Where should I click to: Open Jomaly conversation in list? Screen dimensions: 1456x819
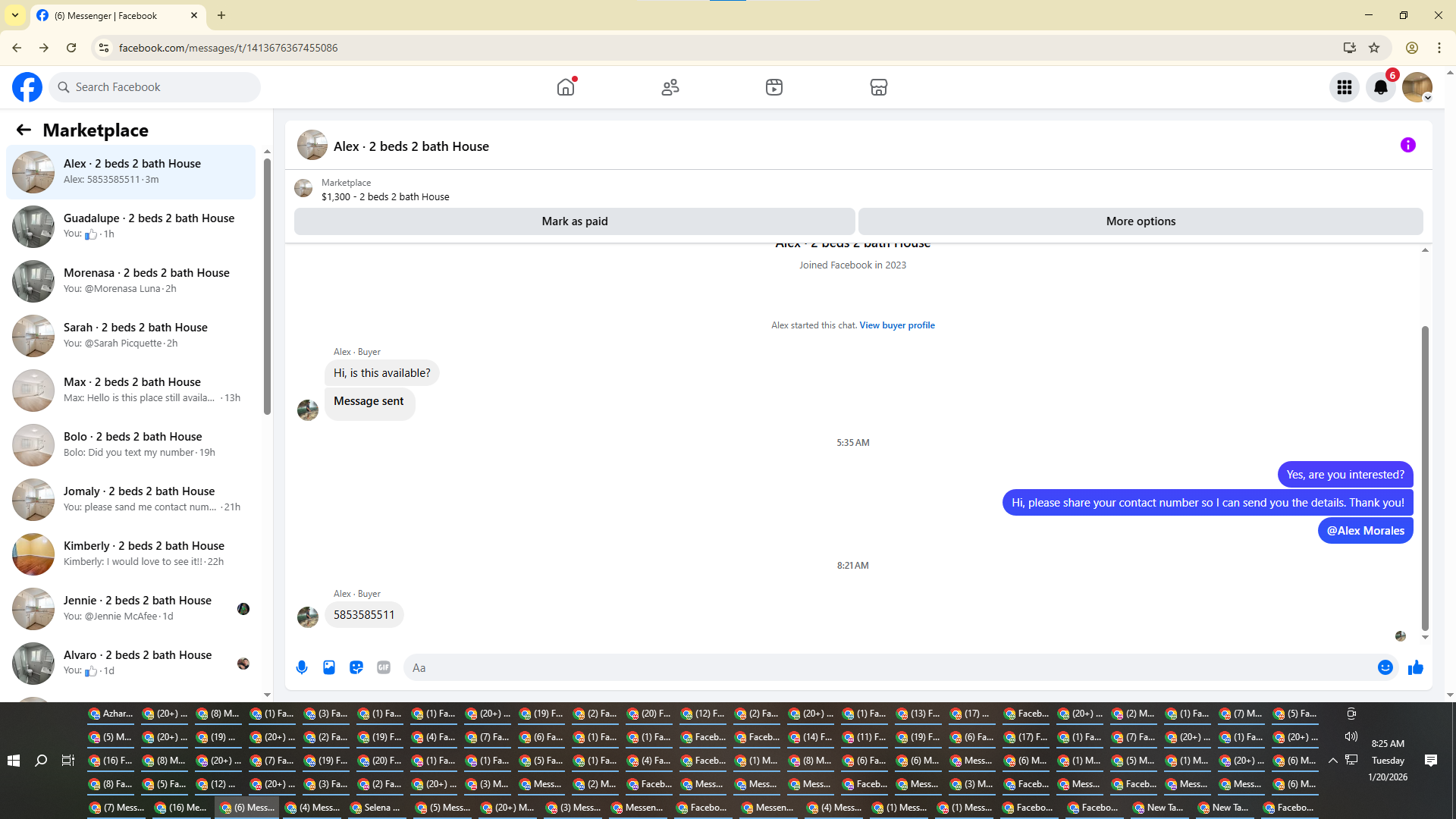131,500
